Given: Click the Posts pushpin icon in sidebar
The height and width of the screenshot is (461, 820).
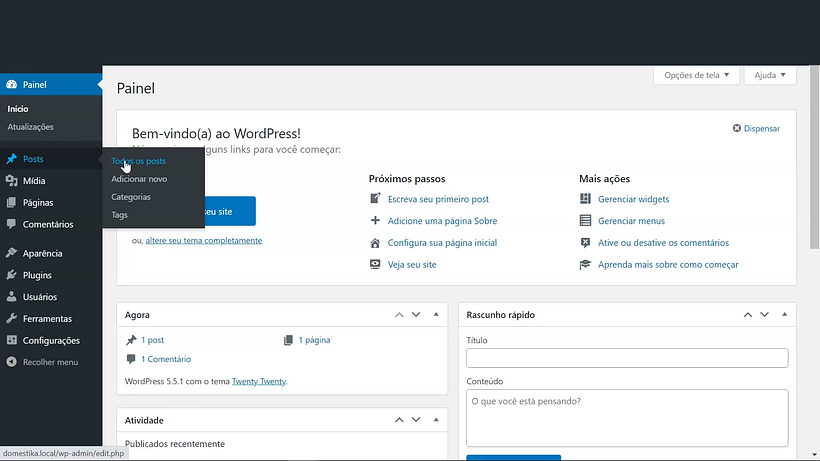Looking at the screenshot, I should click(x=12, y=159).
